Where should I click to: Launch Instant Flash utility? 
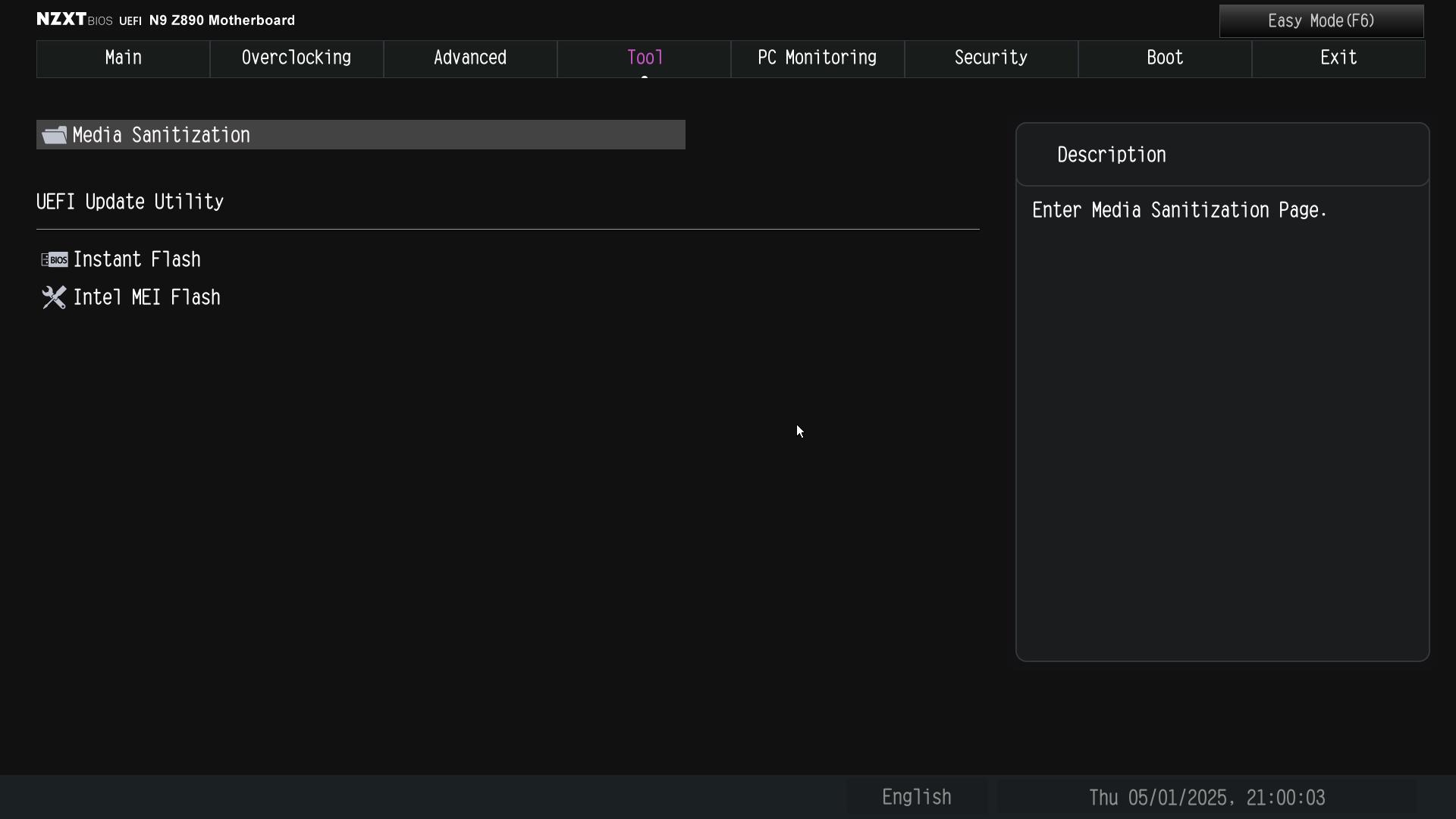137,260
